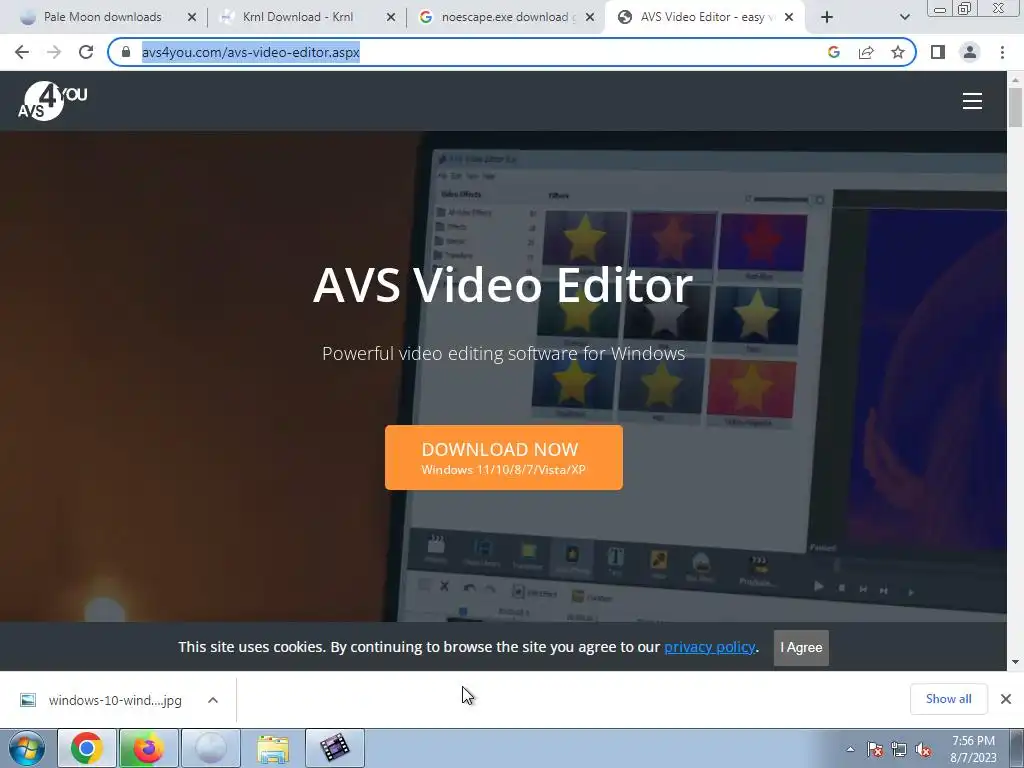1024x768 pixels.
Task: Close the downloads bar
Action: [x=1006, y=699]
